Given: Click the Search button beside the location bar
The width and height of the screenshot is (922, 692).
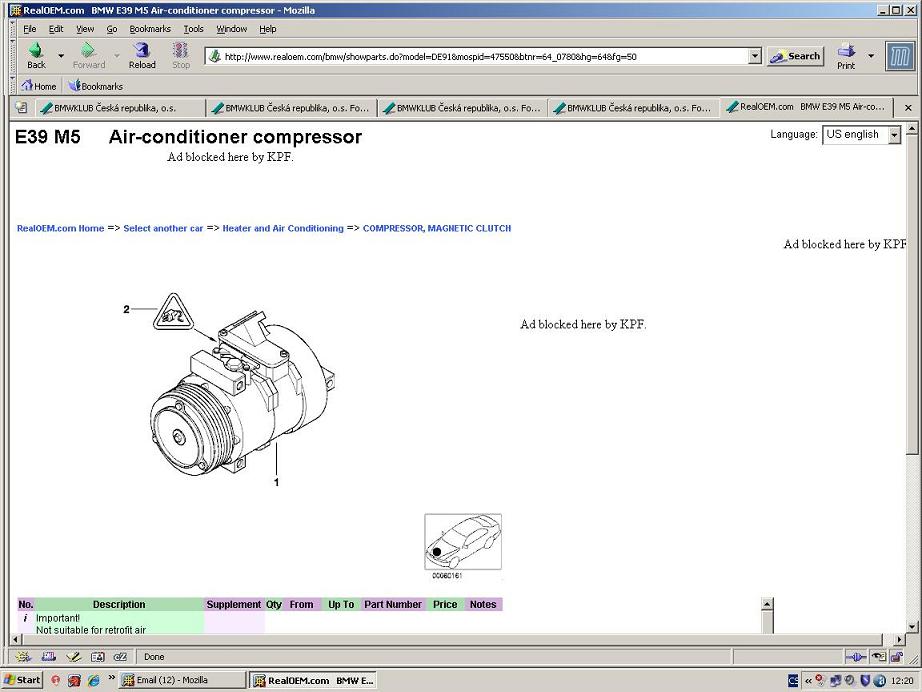Looking at the screenshot, I should click(x=796, y=56).
